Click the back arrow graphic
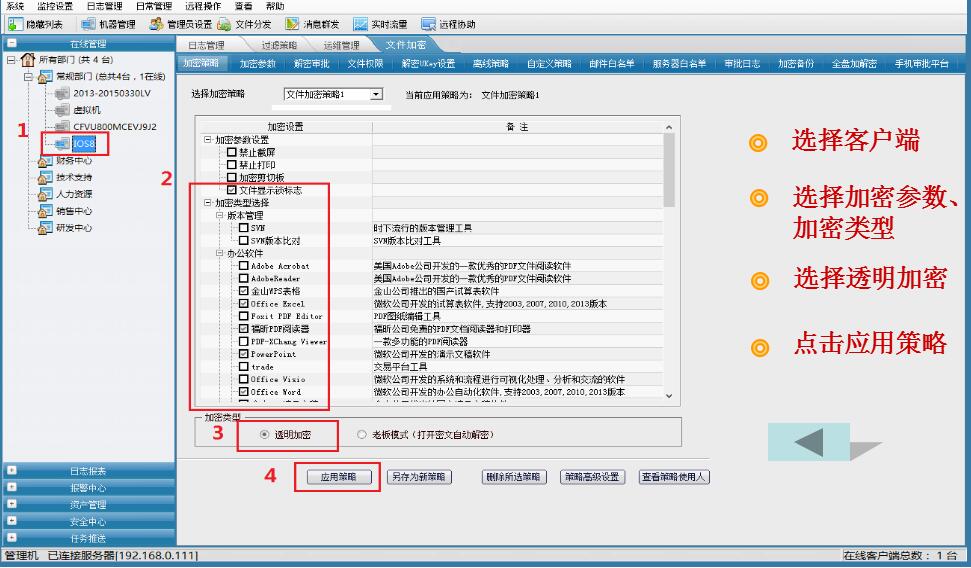 pyautogui.click(x=809, y=442)
